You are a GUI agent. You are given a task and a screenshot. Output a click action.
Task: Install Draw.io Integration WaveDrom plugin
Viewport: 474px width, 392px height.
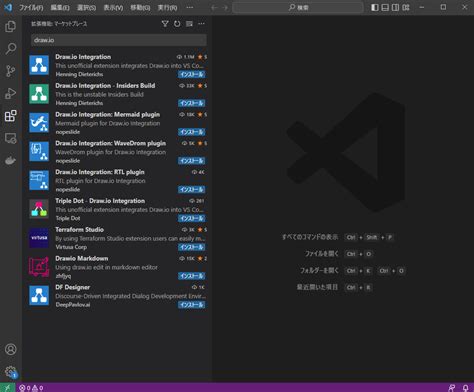pos(191,161)
